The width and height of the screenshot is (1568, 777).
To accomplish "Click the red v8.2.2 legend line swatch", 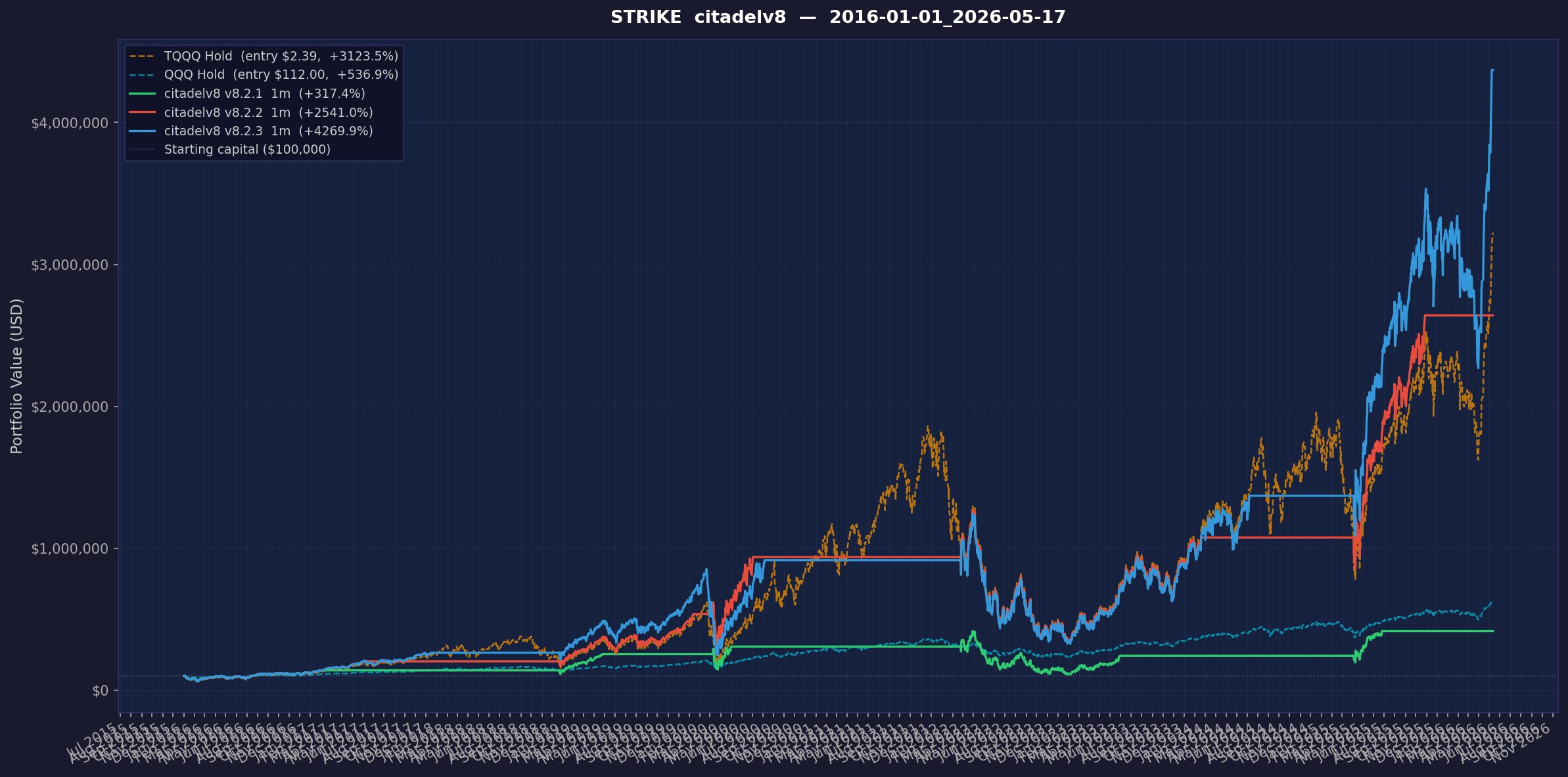I will pos(143,113).
